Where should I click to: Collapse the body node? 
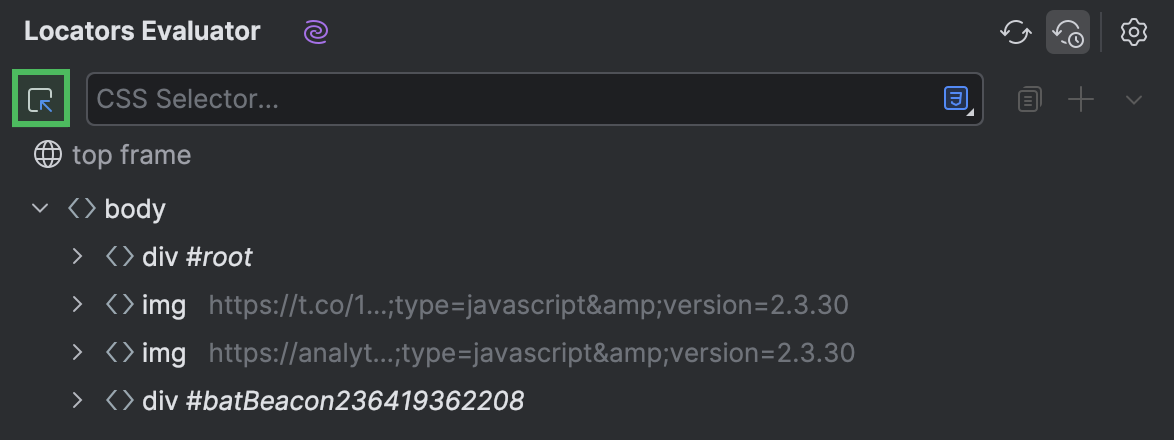click(x=40, y=209)
